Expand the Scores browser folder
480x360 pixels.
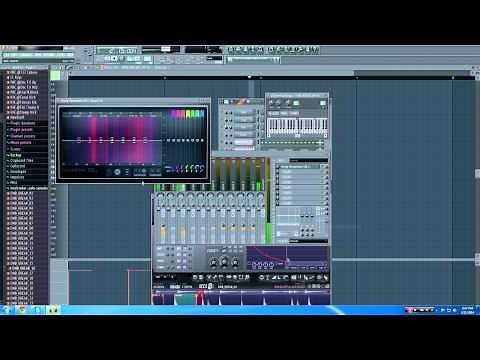(15, 149)
